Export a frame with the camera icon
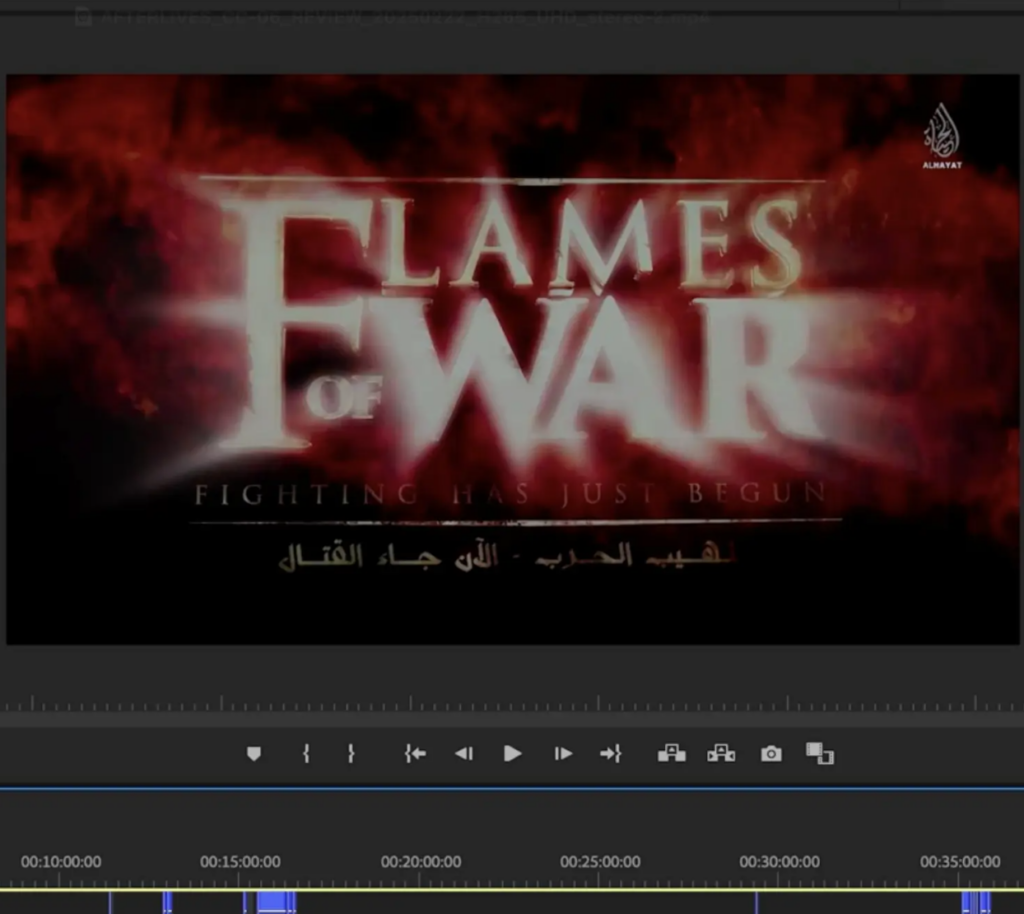The image size is (1024, 914). point(771,754)
